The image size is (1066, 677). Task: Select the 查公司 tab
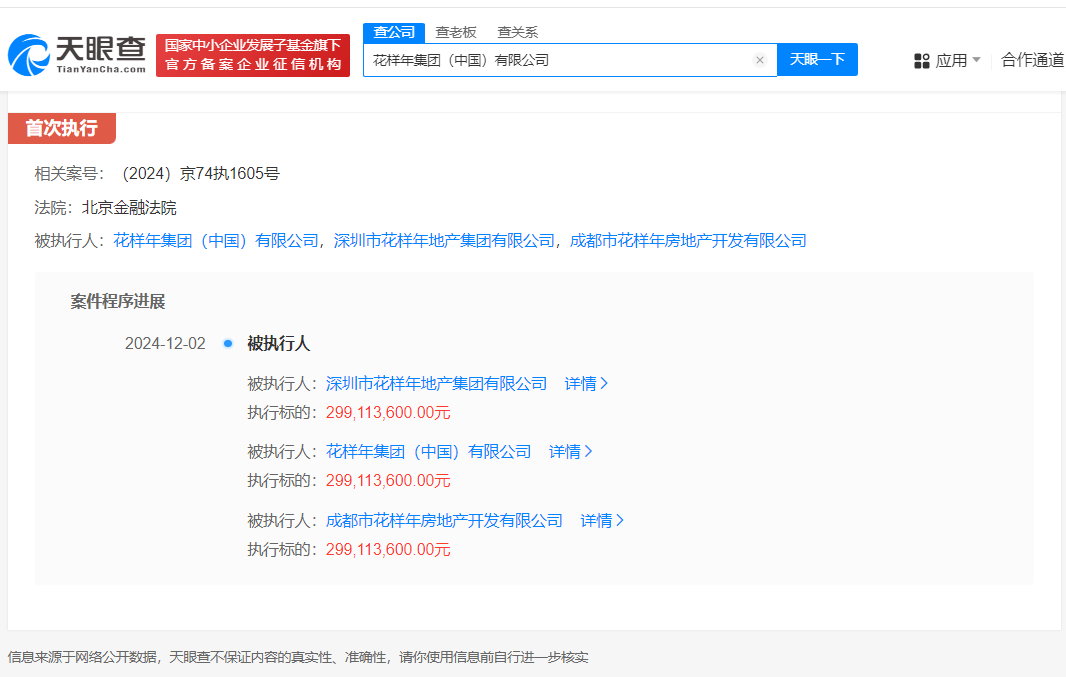click(394, 32)
